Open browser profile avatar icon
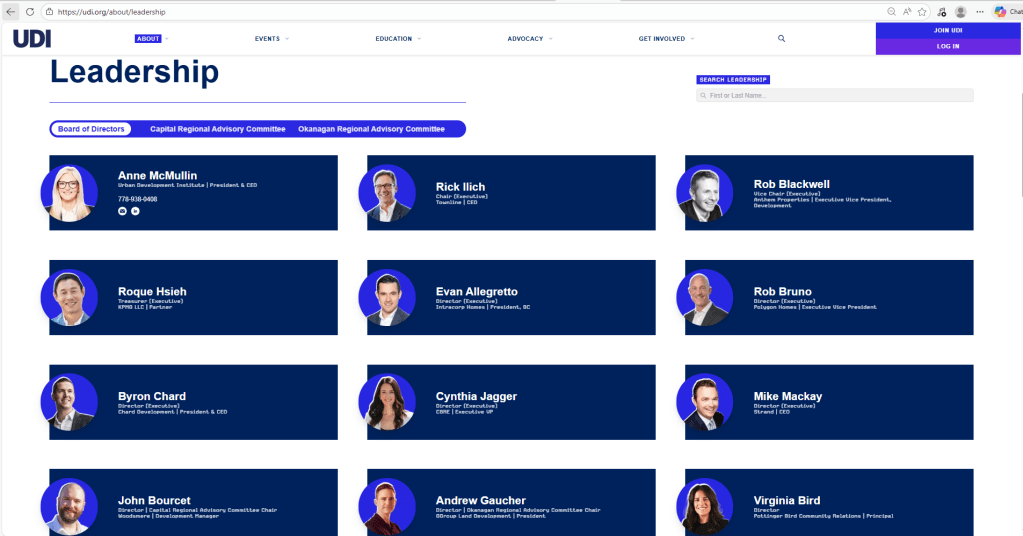 [961, 11]
